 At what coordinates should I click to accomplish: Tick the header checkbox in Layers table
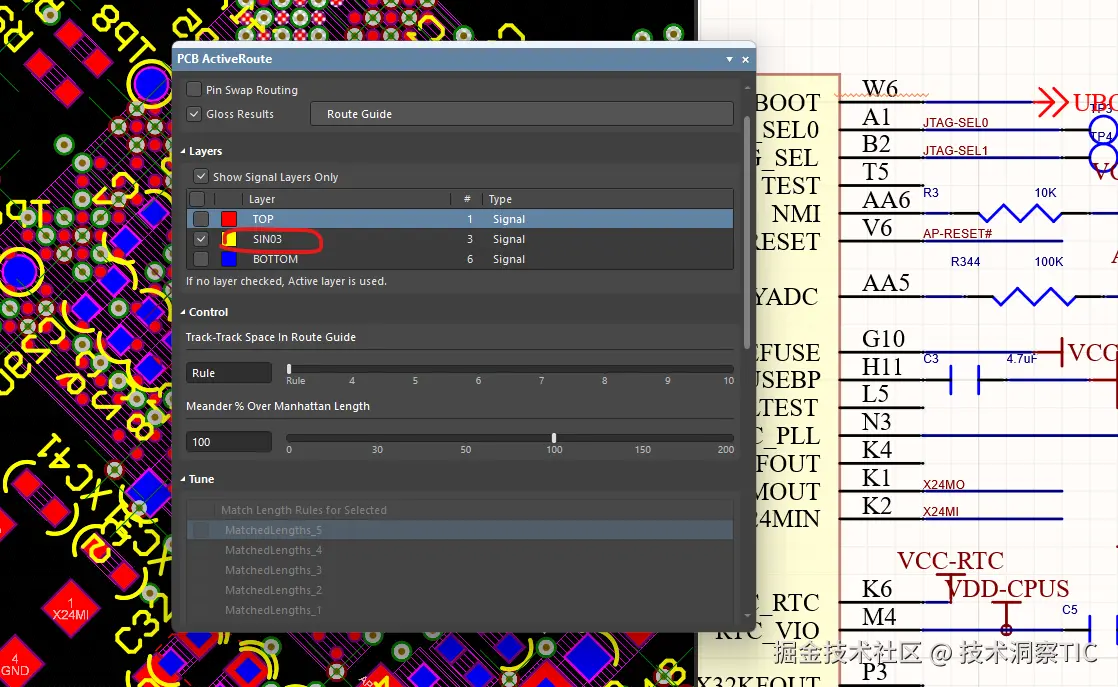point(198,199)
